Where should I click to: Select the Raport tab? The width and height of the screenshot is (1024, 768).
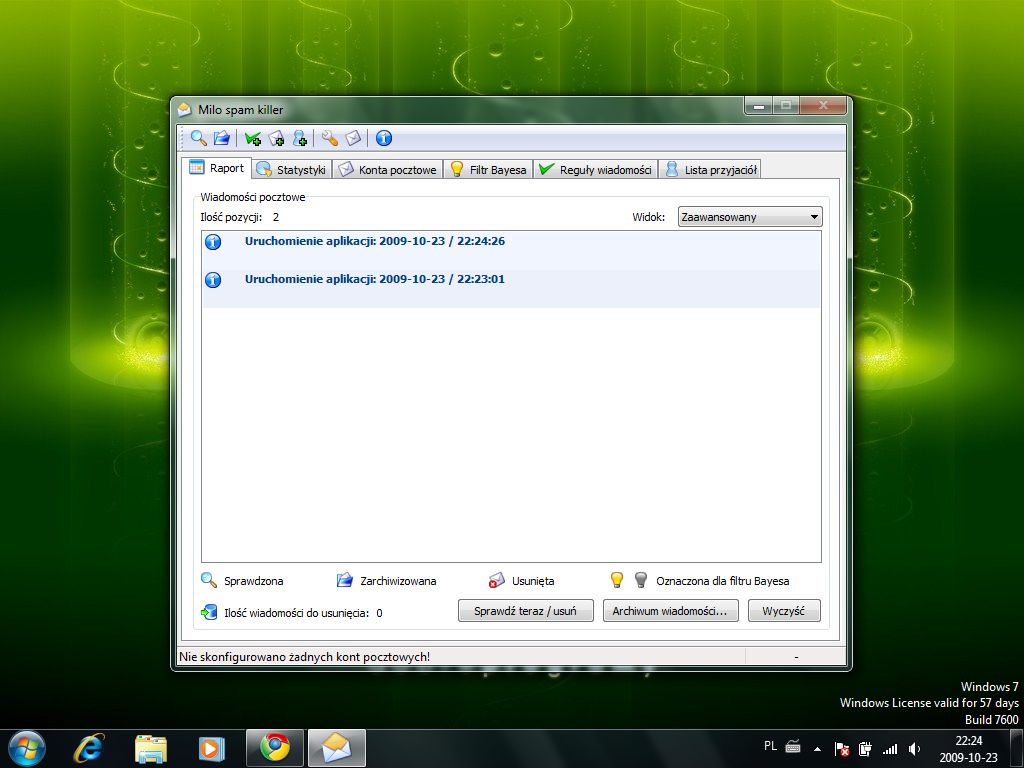click(x=217, y=168)
